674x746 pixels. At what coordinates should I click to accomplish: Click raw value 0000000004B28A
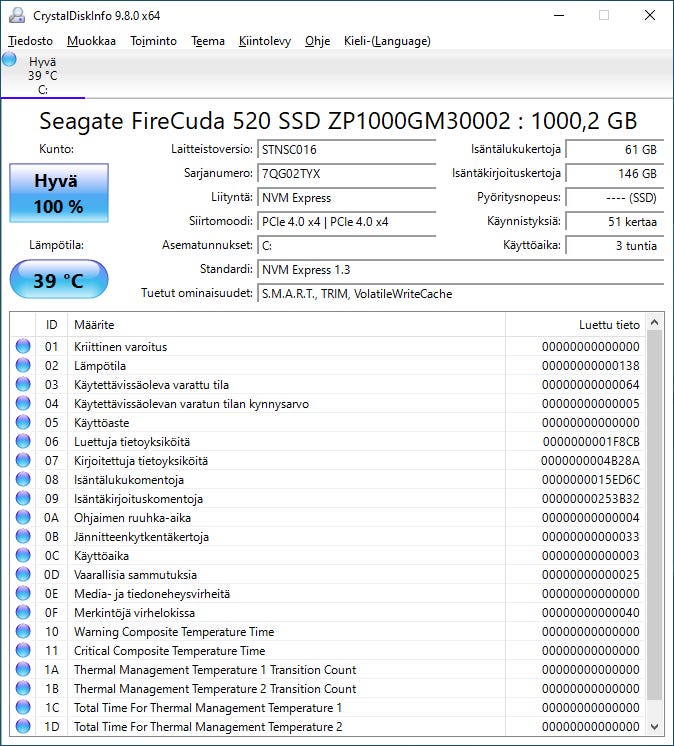pos(590,461)
